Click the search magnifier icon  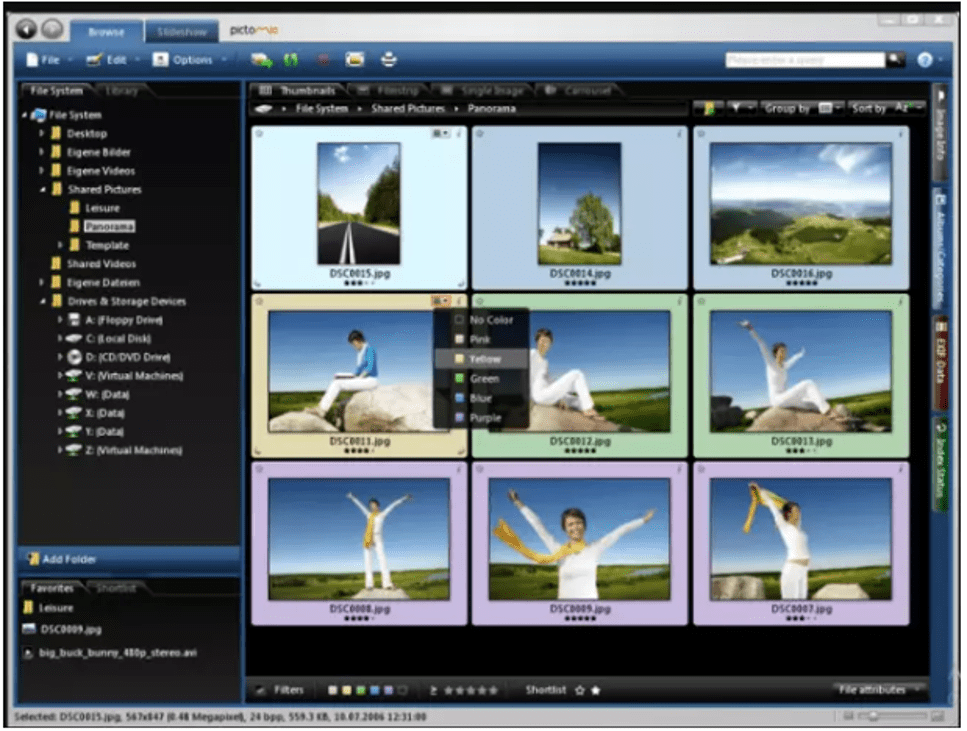pyautogui.click(x=895, y=59)
